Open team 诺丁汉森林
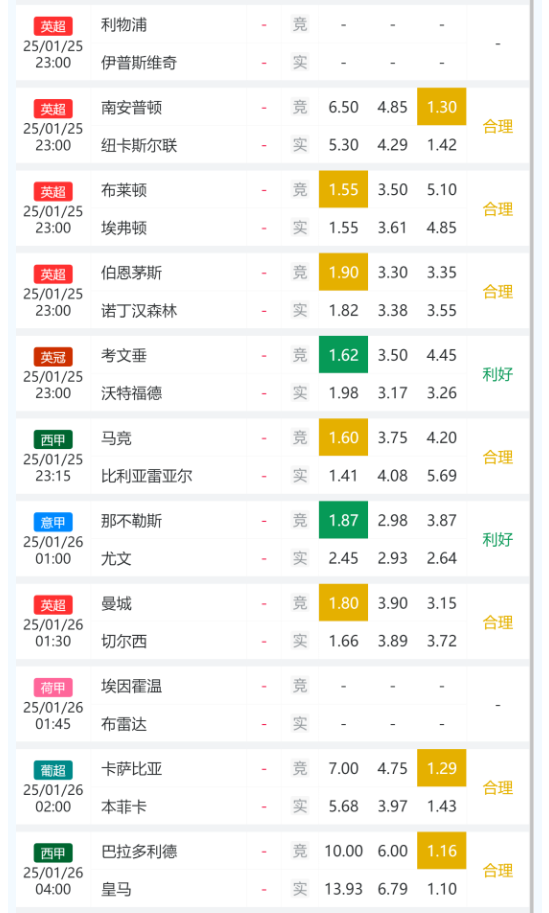 [x=139, y=310]
